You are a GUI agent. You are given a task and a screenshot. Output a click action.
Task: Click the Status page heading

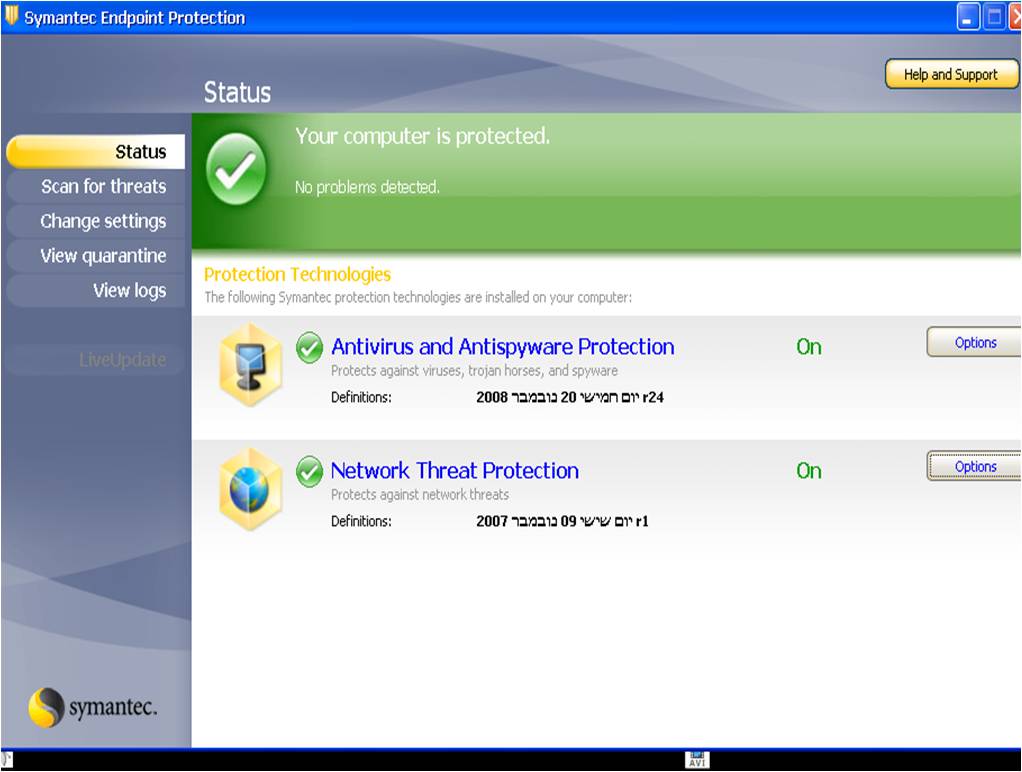[x=237, y=93]
